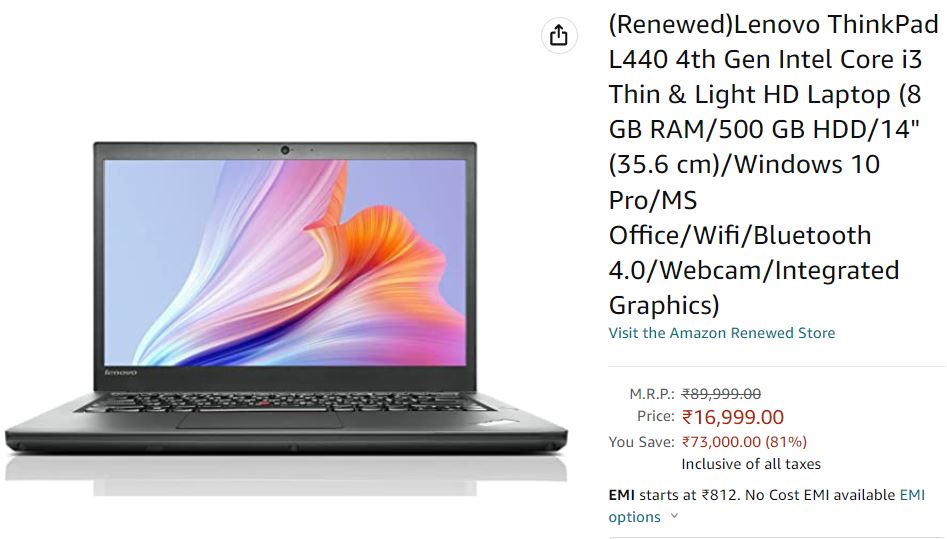The width and height of the screenshot is (947, 539).
Task: Click the bold EMI label
Action: [621, 495]
